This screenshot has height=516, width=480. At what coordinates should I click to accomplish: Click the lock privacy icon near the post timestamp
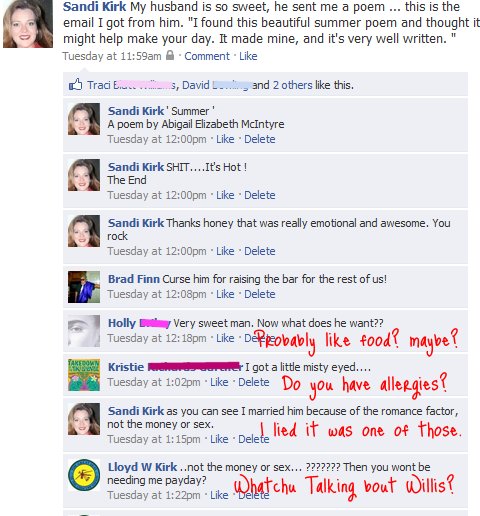[170, 55]
